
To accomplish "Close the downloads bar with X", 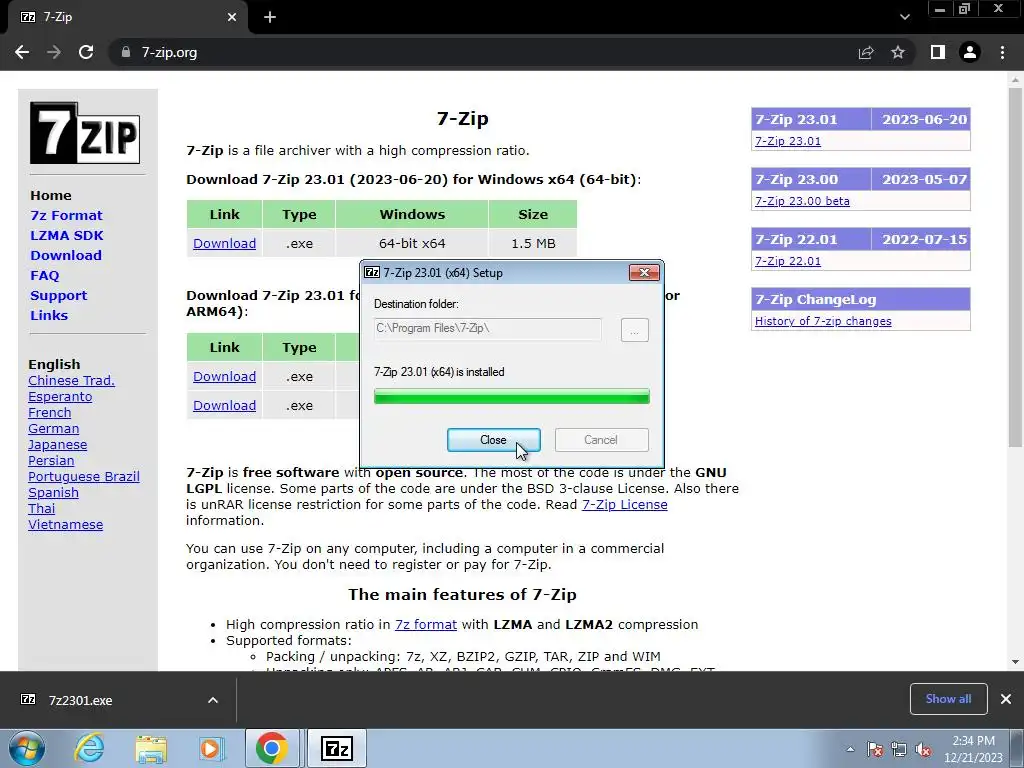I will [1006, 699].
